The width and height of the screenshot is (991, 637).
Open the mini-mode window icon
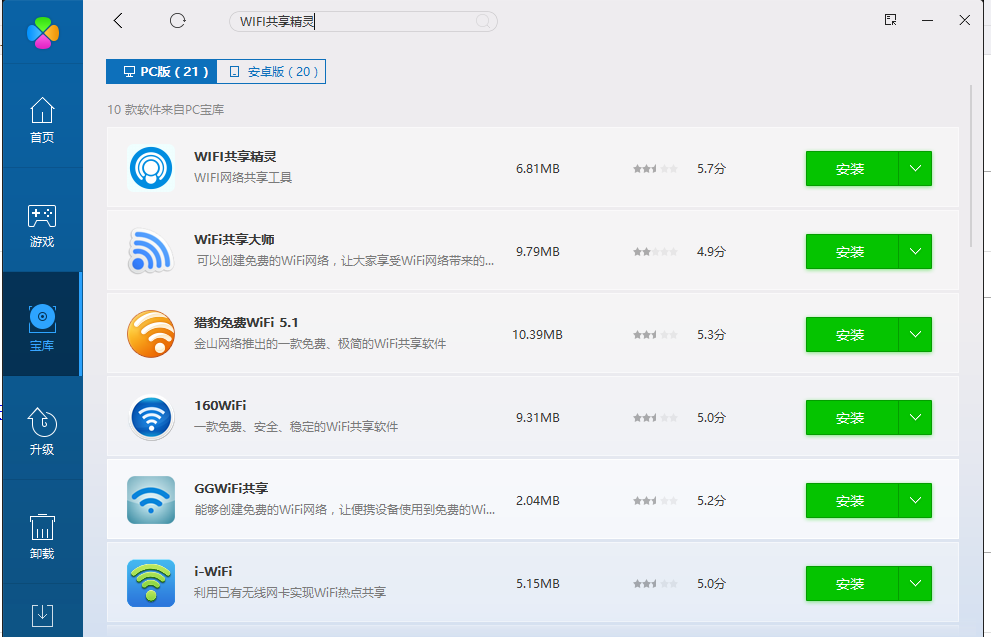point(891,20)
